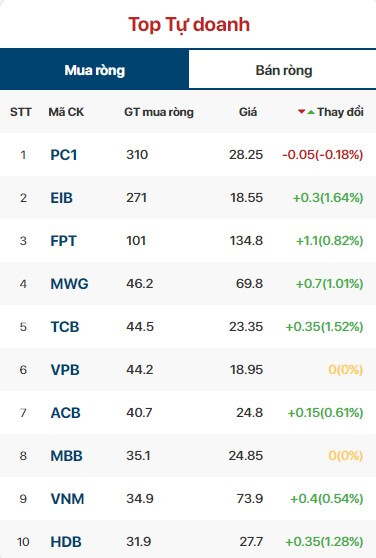Image resolution: width=376 pixels, height=558 pixels.
Task: Click the Mã CK column header
Action: coord(66,112)
